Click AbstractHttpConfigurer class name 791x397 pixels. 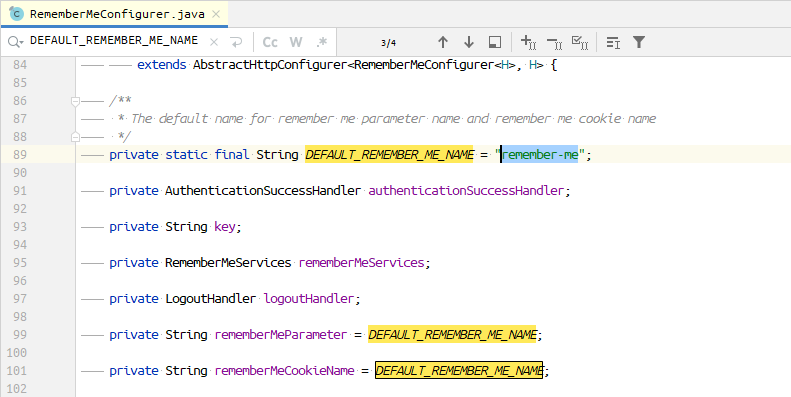coord(270,65)
